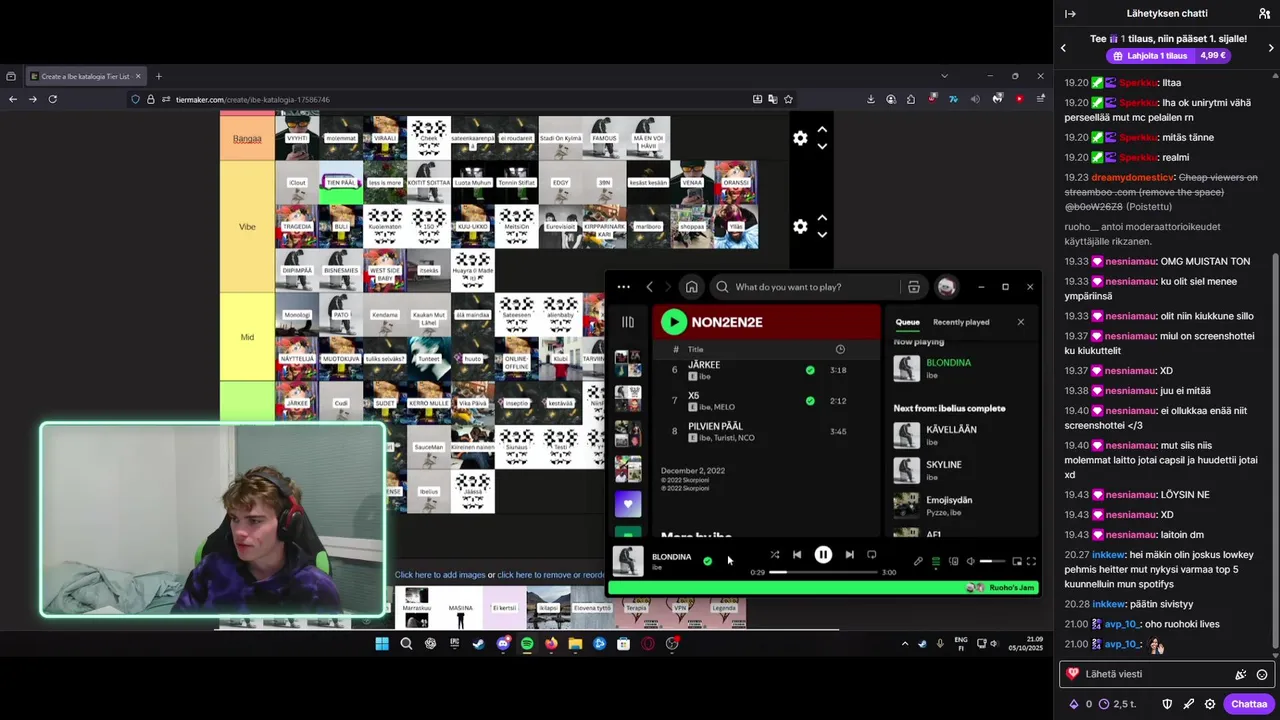1280x720 pixels.
Task: Toggle saved checkmark next to BLONDINA in player
Action: click(707, 561)
